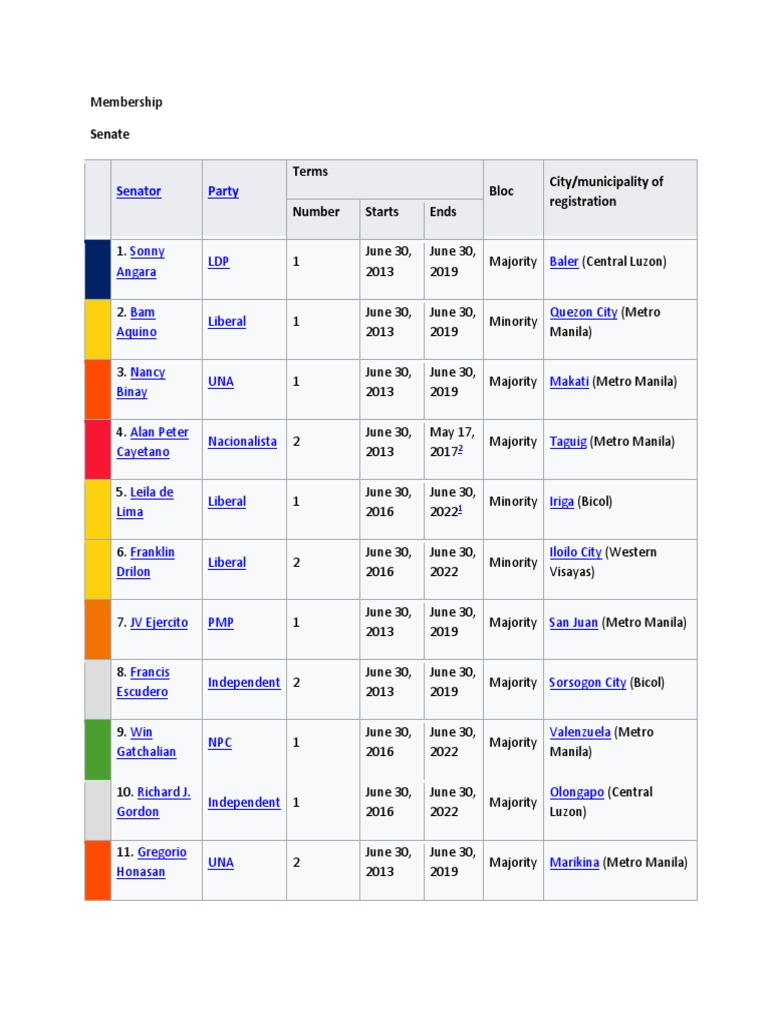Viewport: 768px width, 1024px height.
Task: Click the Membership heading text
Action: 126,102
